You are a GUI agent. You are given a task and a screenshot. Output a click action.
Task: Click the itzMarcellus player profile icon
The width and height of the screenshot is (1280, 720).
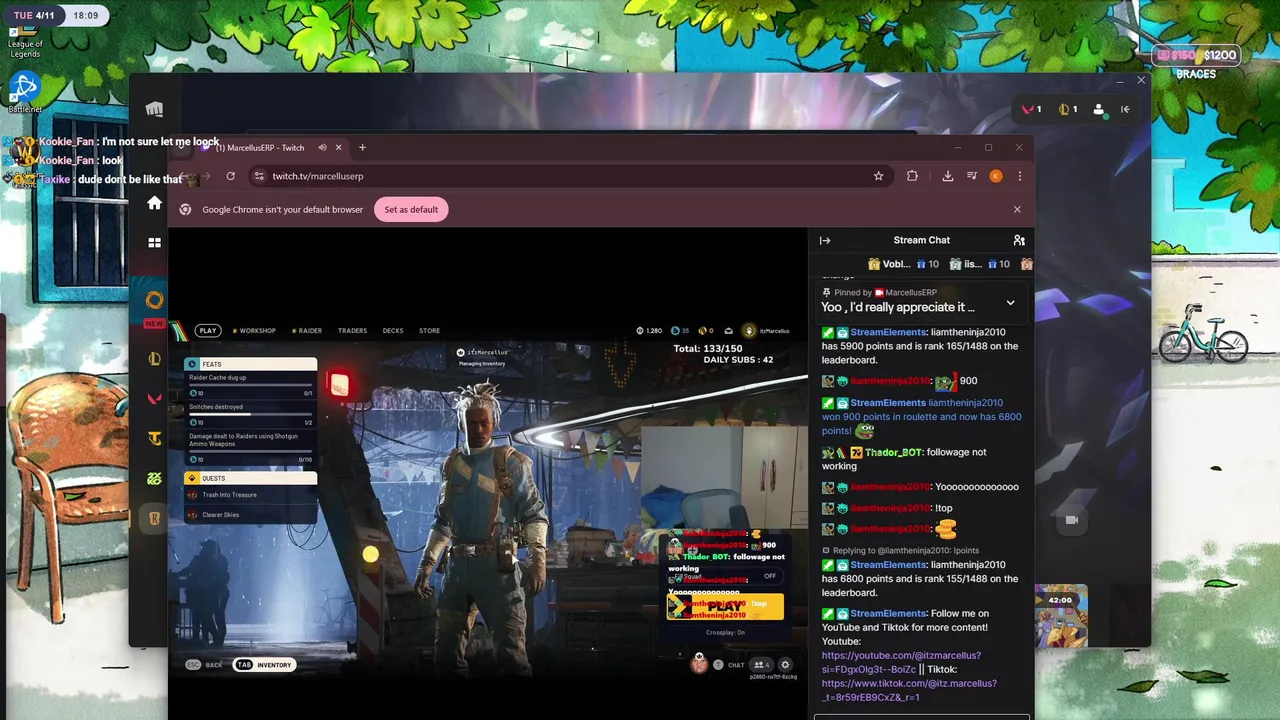(x=749, y=331)
